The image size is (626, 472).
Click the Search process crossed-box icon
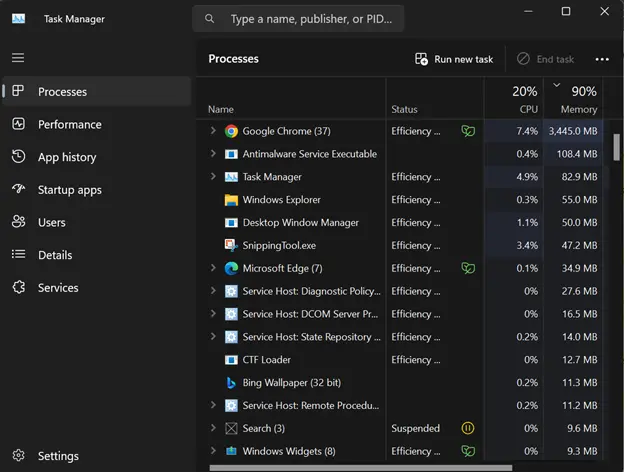coord(231,428)
